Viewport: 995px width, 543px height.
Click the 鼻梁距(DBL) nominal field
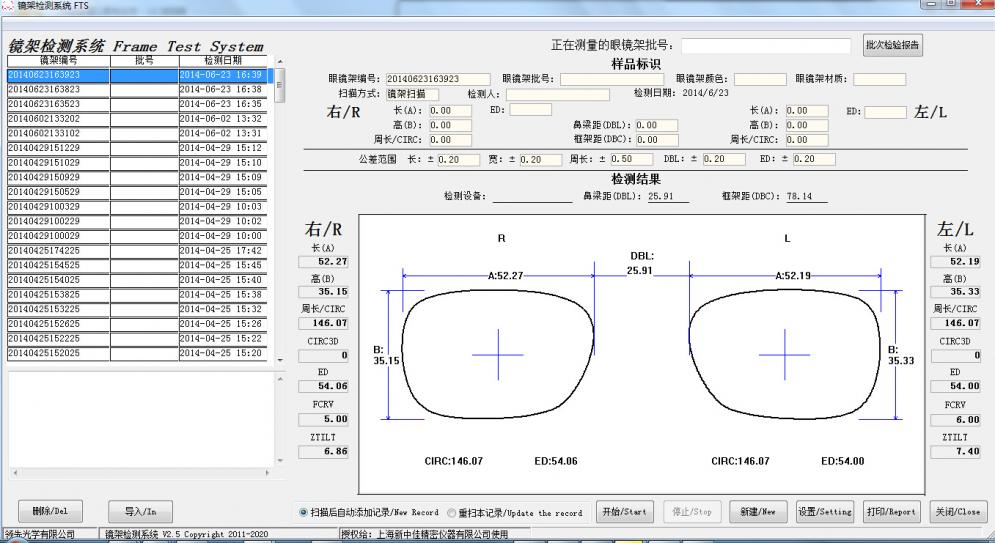point(657,125)
